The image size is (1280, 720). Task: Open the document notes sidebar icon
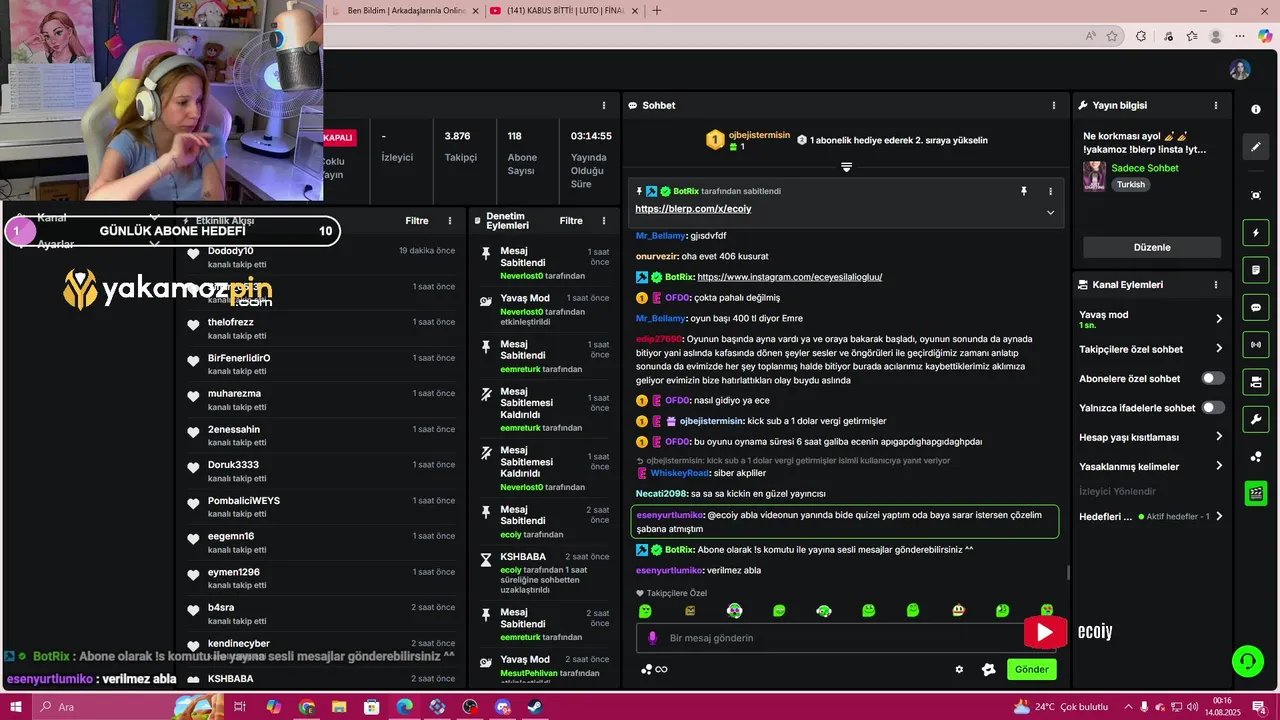point(1256,270)
